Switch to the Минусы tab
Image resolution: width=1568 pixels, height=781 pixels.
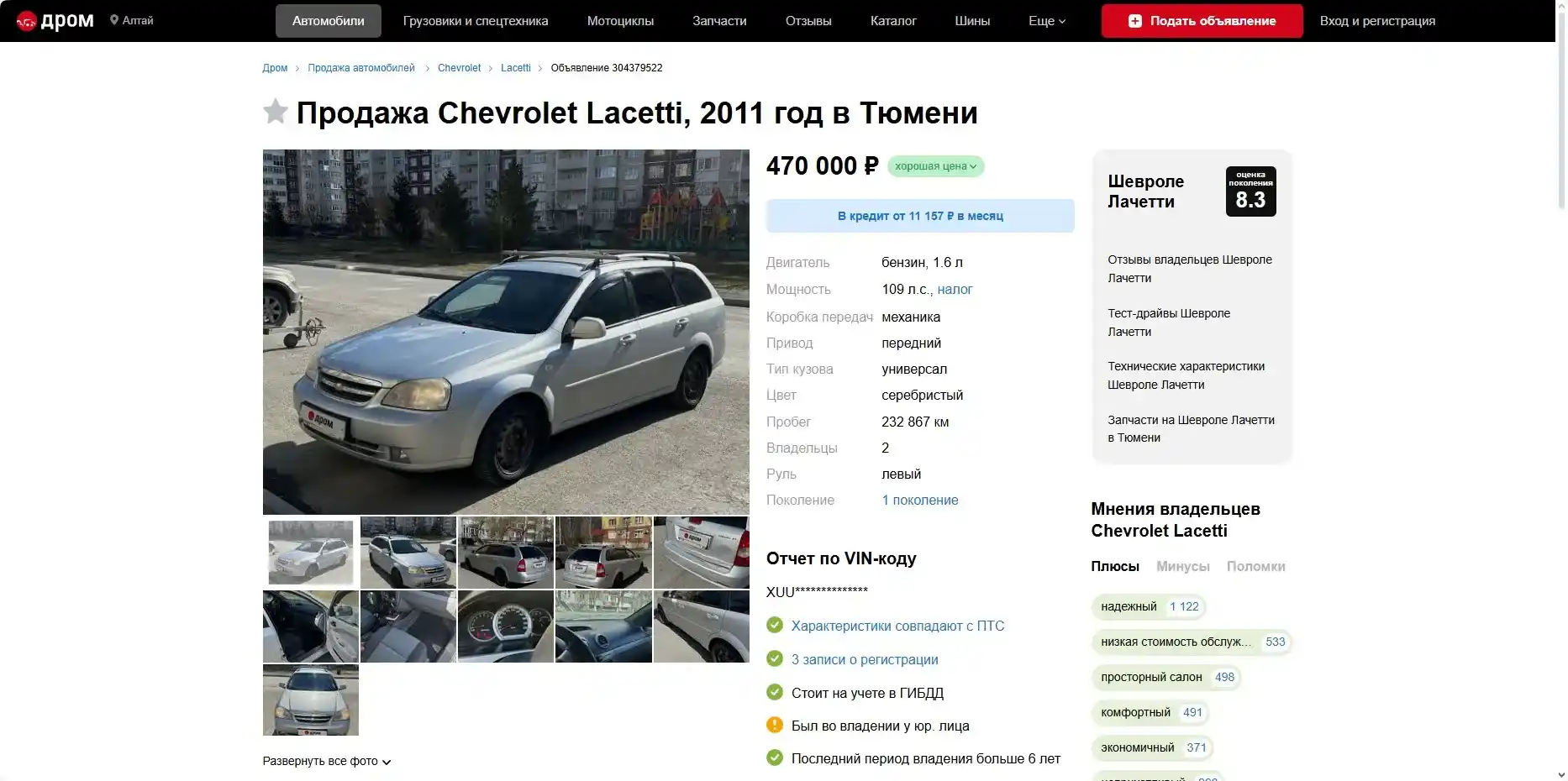coord(1182,566)
